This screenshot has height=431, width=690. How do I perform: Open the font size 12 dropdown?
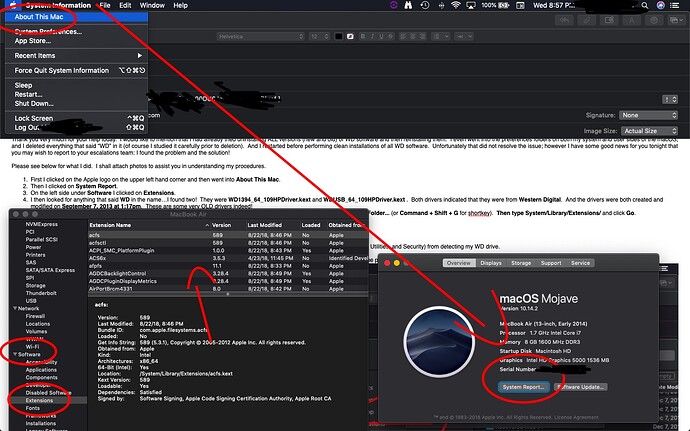tap(319, 36)
